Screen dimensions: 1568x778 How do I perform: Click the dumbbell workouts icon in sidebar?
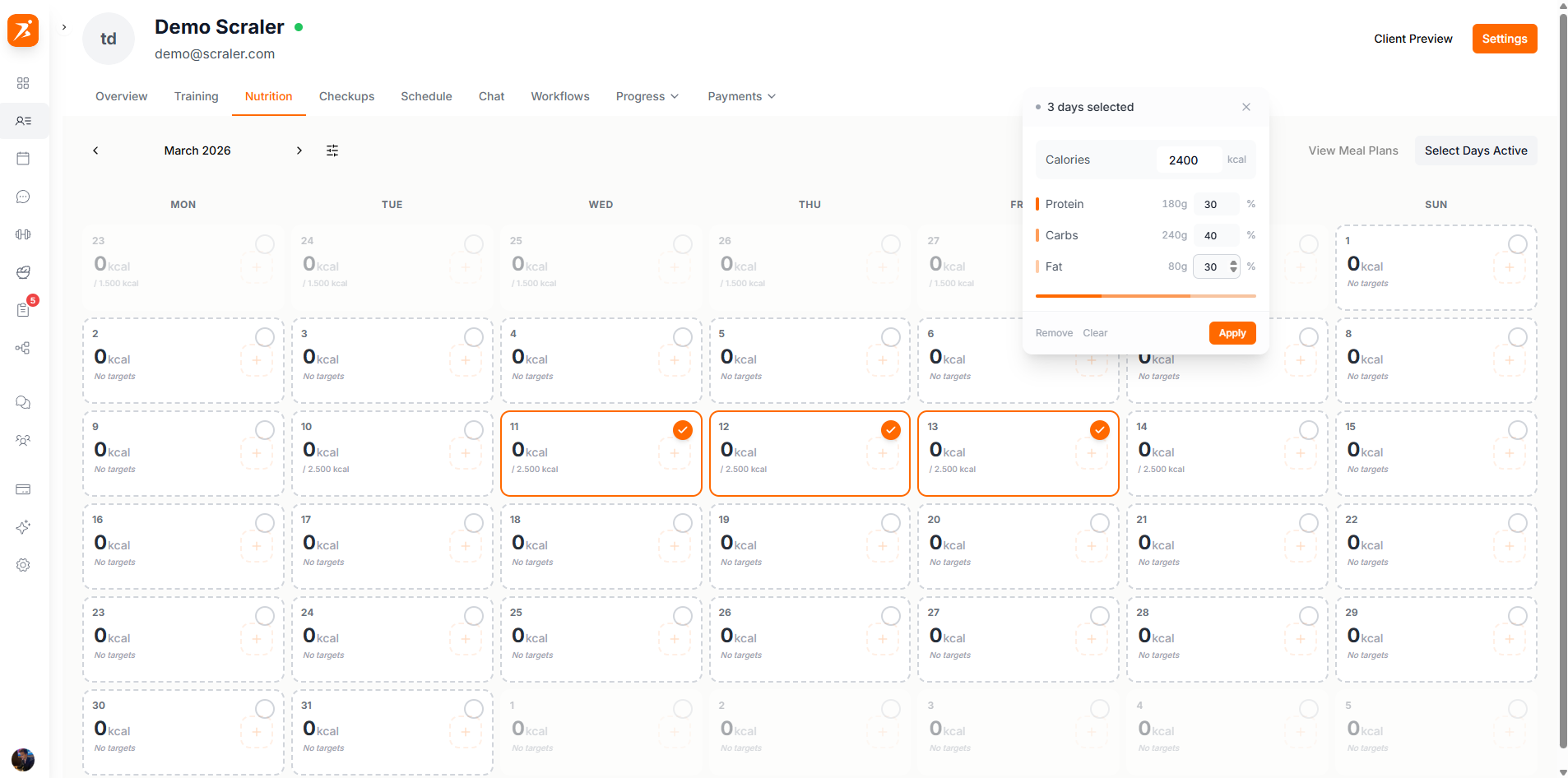click(x=23, y=234)
